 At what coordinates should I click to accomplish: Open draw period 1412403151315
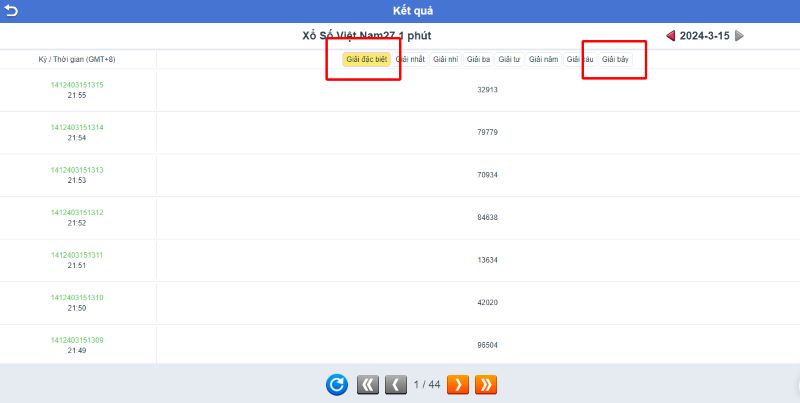click(77, 85)
